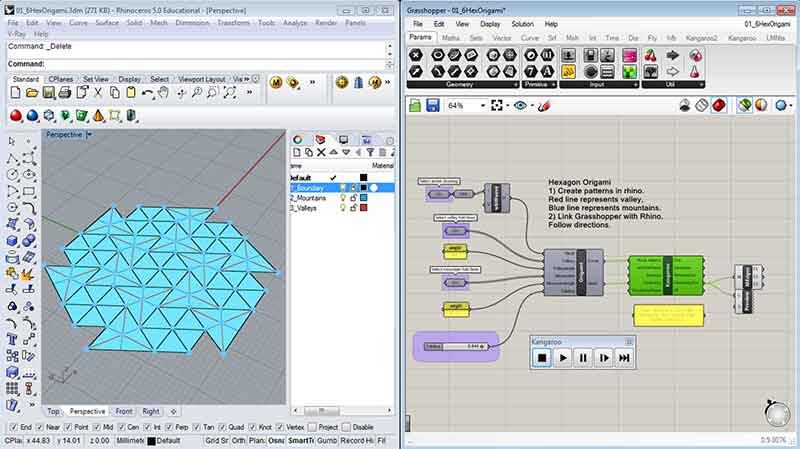Click the letter A text parameter icon
Viewport: 800px width, 449px height.
[x=547, y=72]
